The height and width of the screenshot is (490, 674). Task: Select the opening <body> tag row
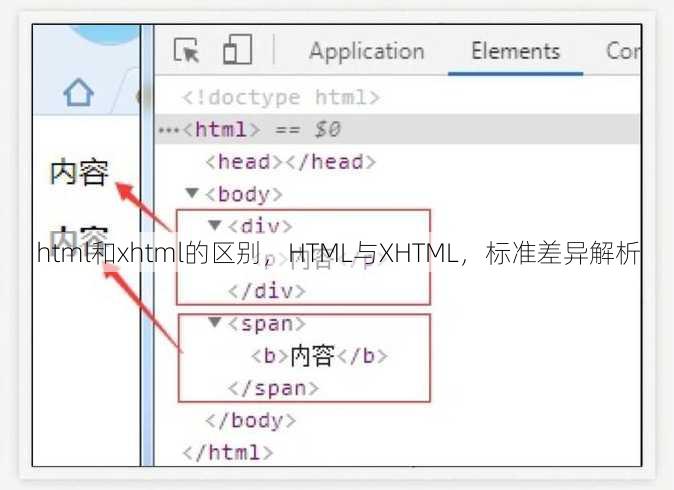244,194
